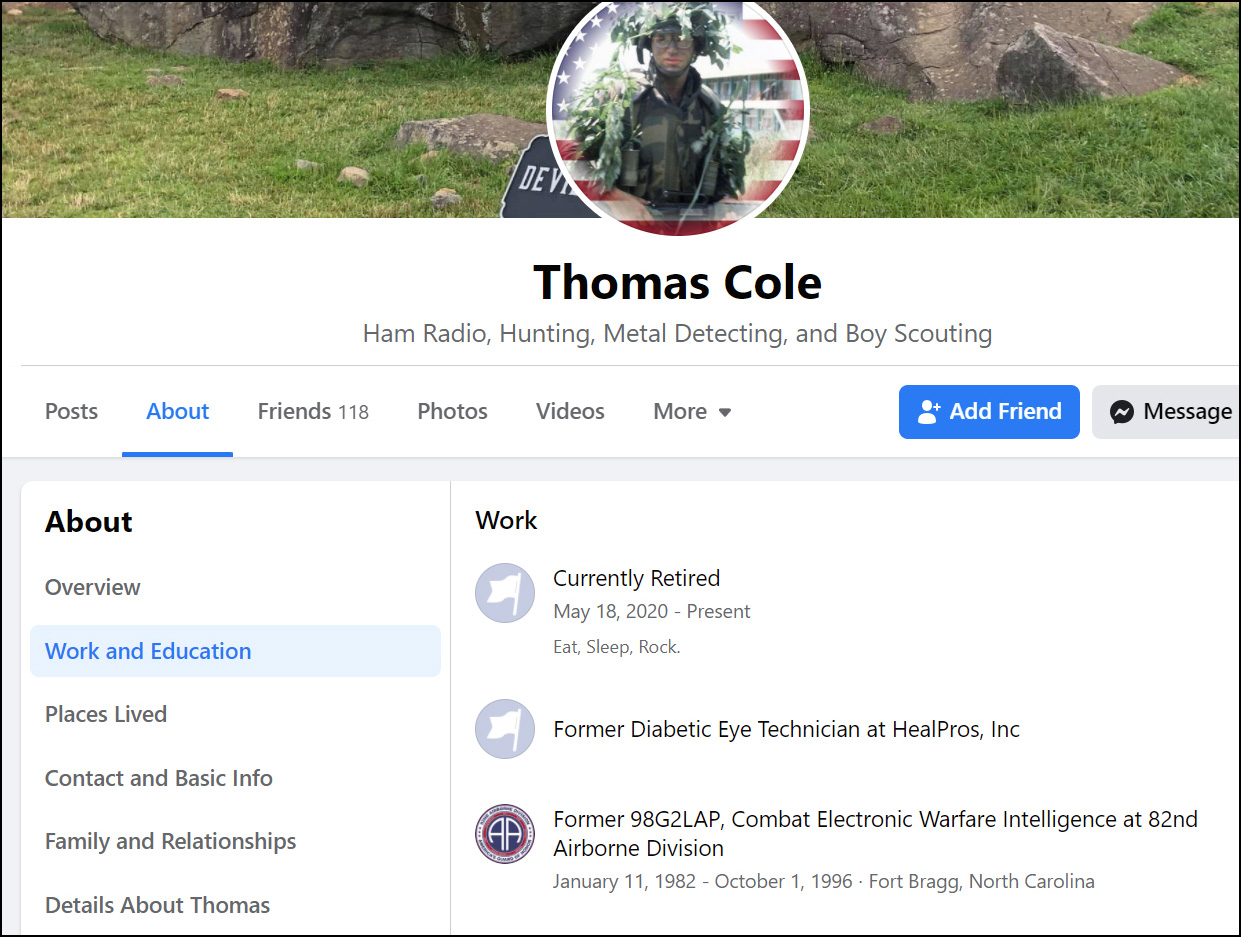Show Contact and Basic Info
Screen dimensions: 1241x937
click(159, 778)
